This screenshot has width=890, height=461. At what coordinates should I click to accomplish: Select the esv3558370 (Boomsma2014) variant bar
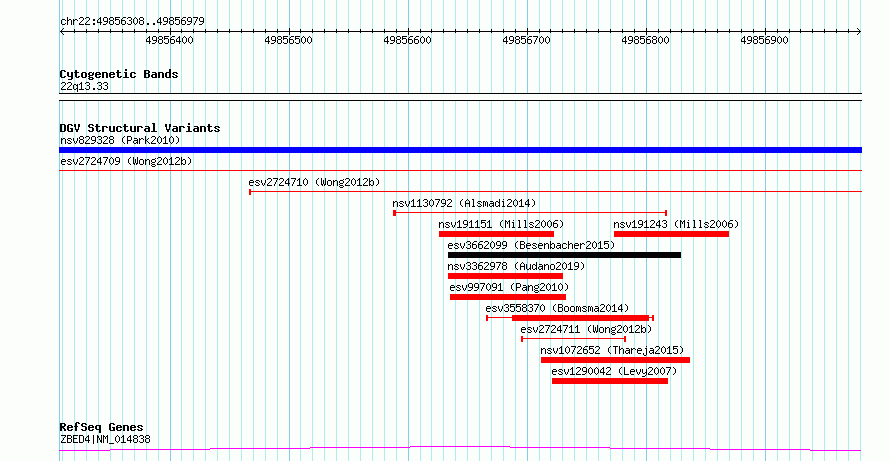pos(570,318)
